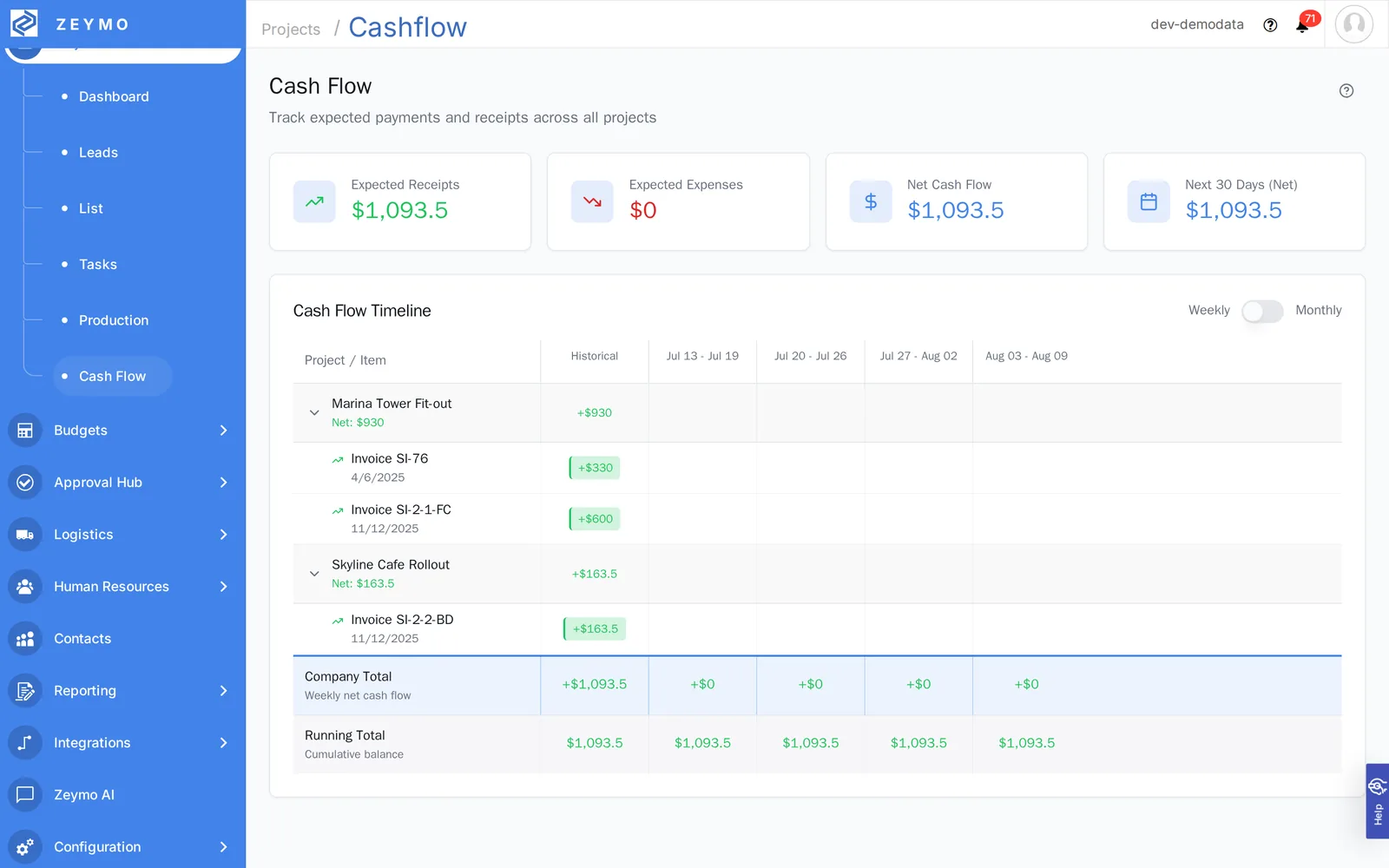Click the Projects breadcrumb link
The image size is (1389, 868).
291,30
